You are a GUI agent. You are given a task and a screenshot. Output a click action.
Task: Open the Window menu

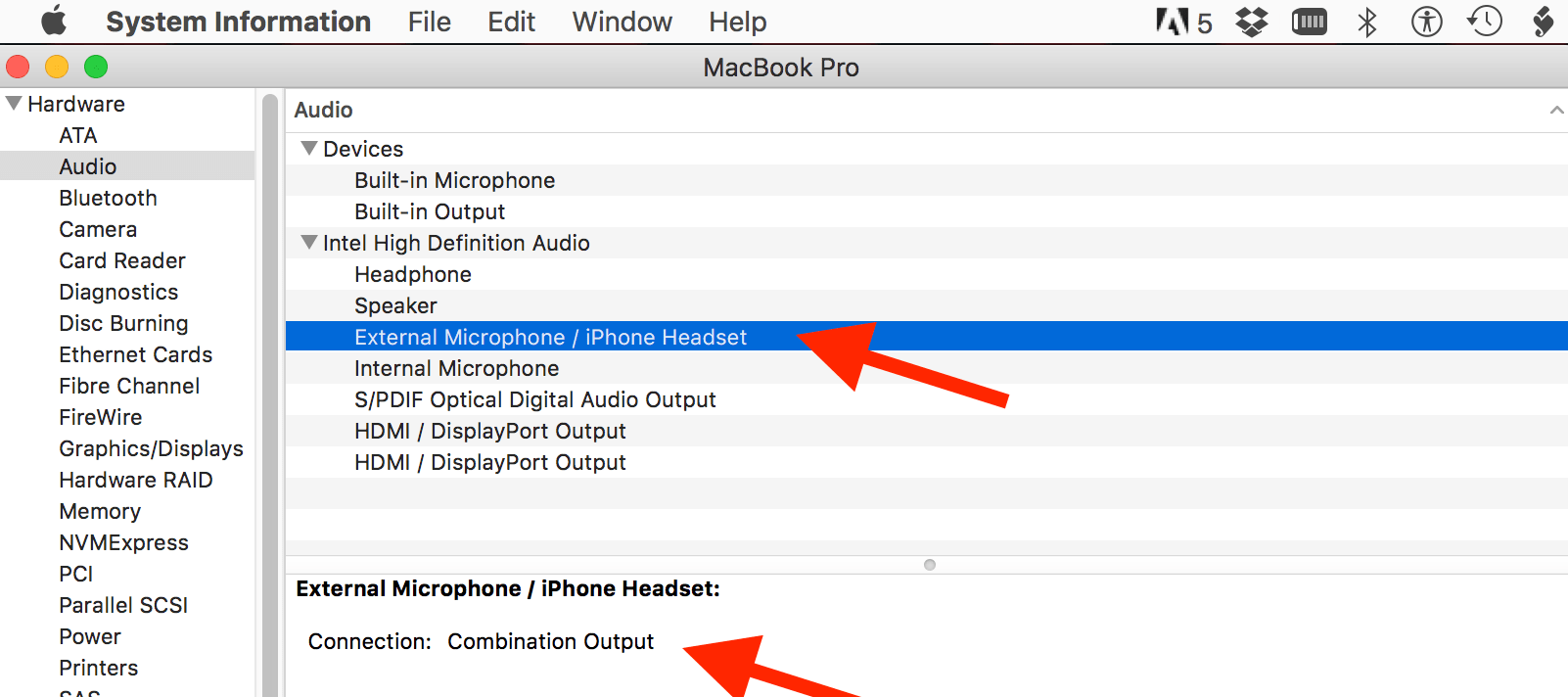tap(621, 21)
